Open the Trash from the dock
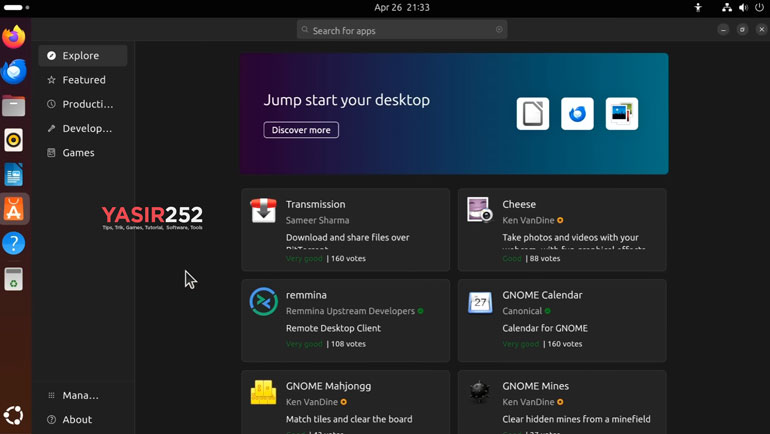The width and height of the screenshot is (770, 434). pyautogui.click(x=14, y=279)
